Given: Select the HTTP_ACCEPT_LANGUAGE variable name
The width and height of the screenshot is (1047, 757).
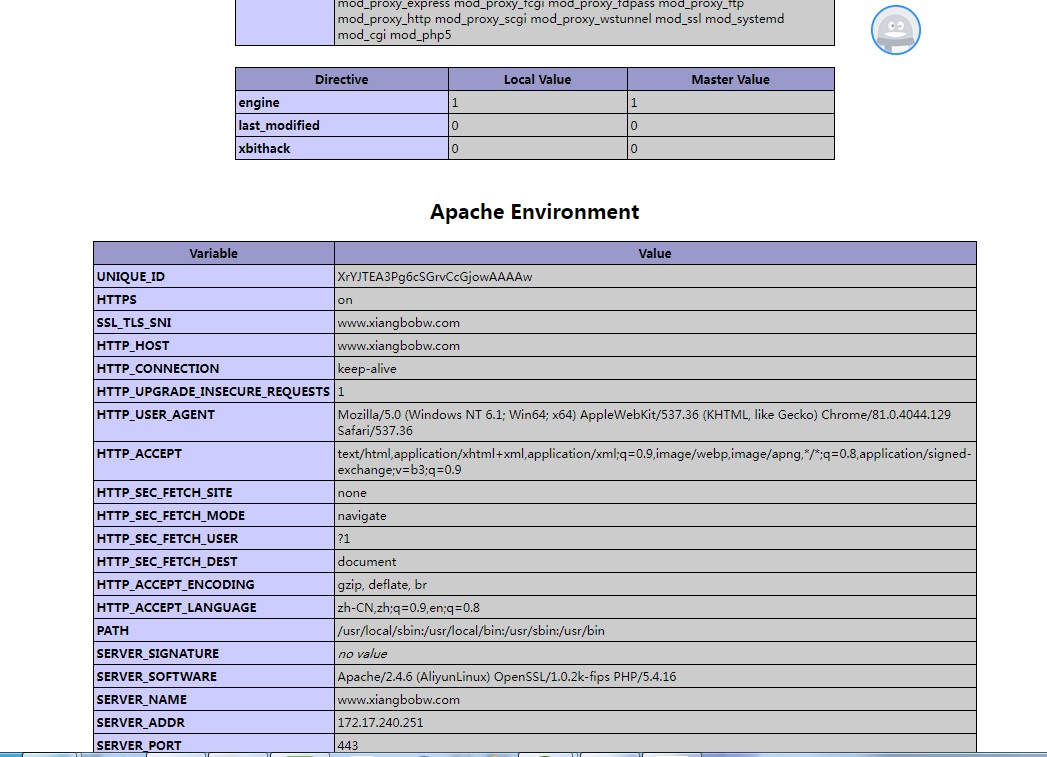Looking at the screenshot, I should point(177,607).
